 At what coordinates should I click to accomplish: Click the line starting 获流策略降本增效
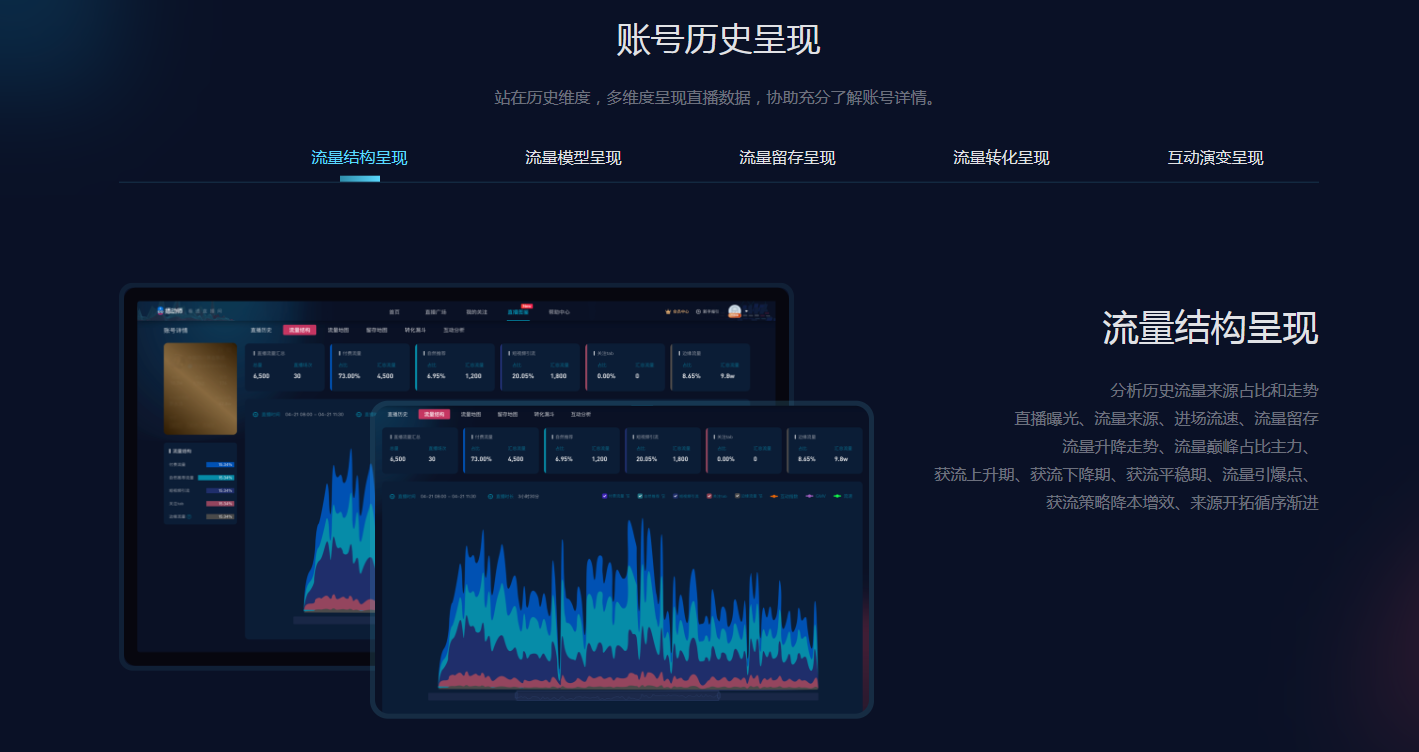1182,502
